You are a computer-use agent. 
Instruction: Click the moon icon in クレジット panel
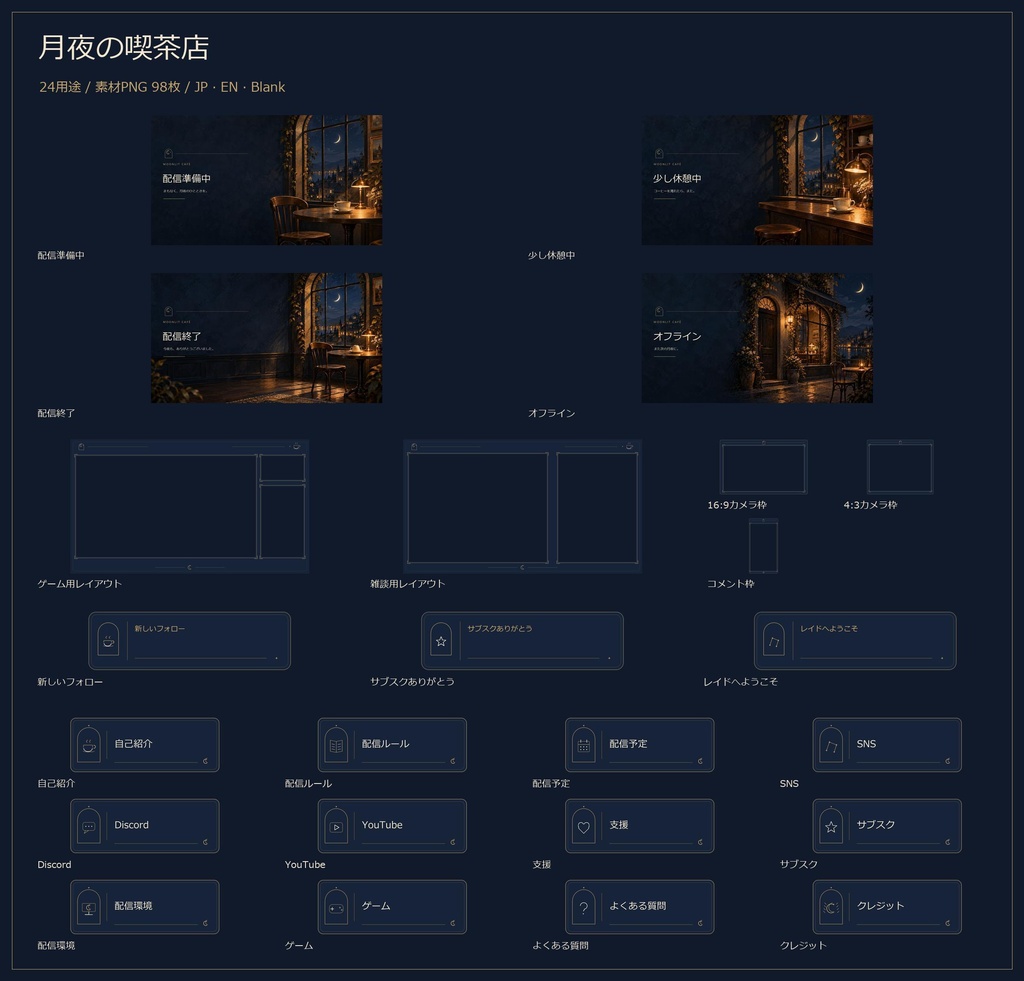(x=831, y=909)
